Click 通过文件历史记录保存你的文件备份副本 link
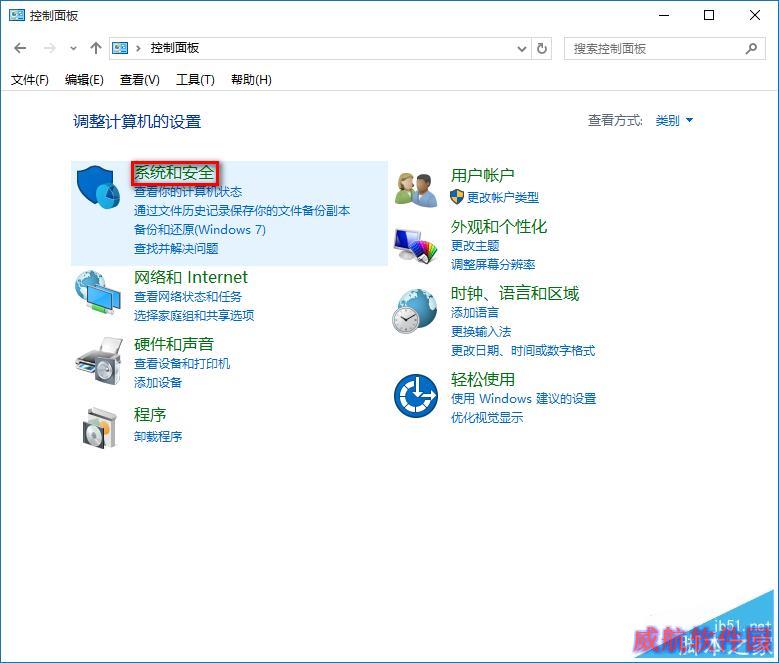The width and height of the screenshot is (779, 663). 242,211
